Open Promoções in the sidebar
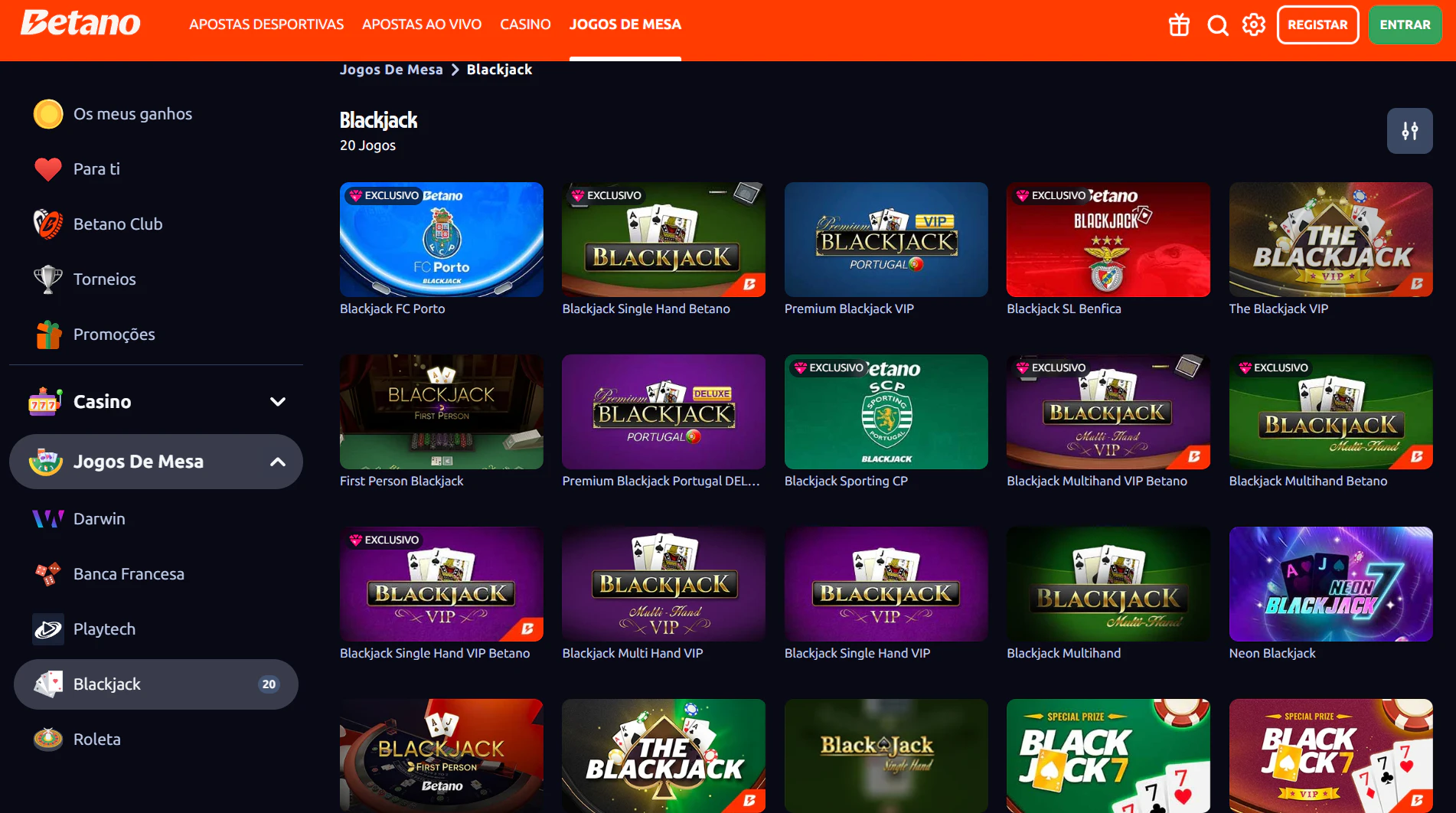This screenshot has height=813, width=1456. pyautogui.click(x=114, y=335)
